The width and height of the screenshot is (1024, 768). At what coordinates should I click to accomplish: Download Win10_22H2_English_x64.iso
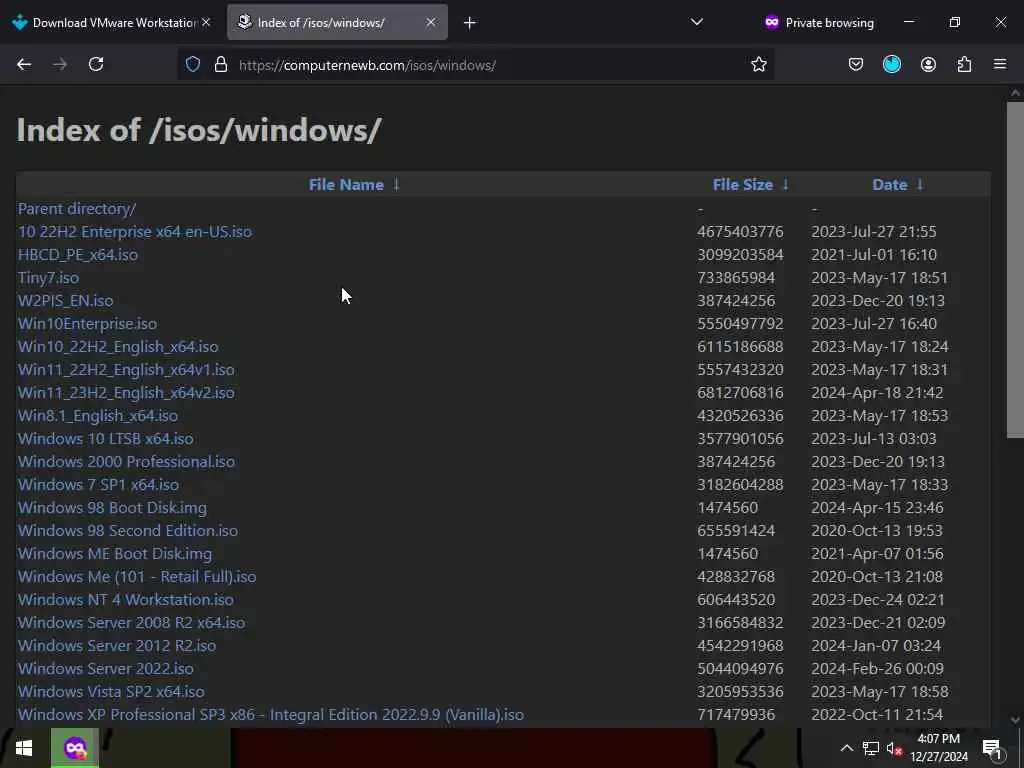pos(118,347)
